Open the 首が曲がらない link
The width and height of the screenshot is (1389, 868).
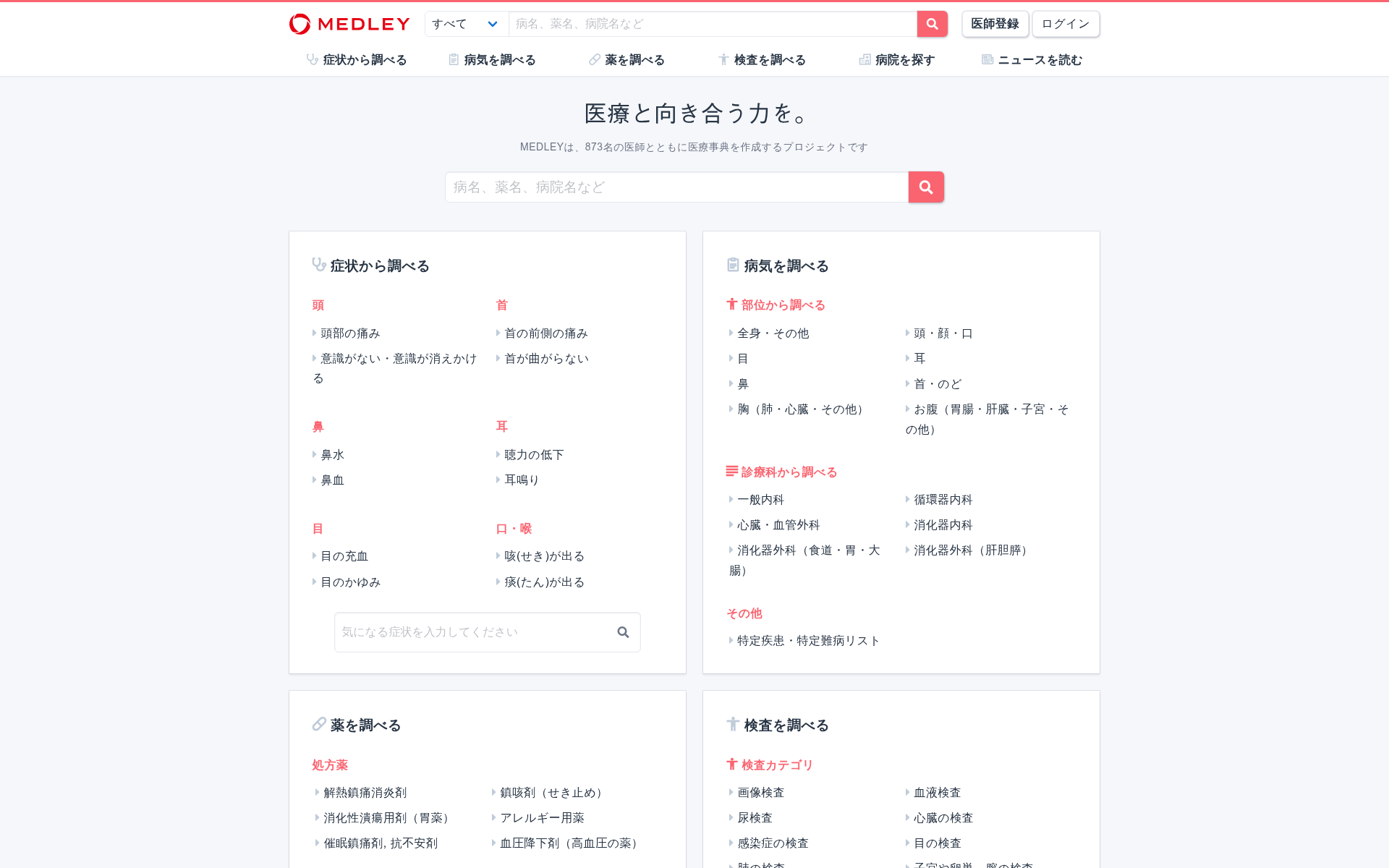(x=546, y=359)
